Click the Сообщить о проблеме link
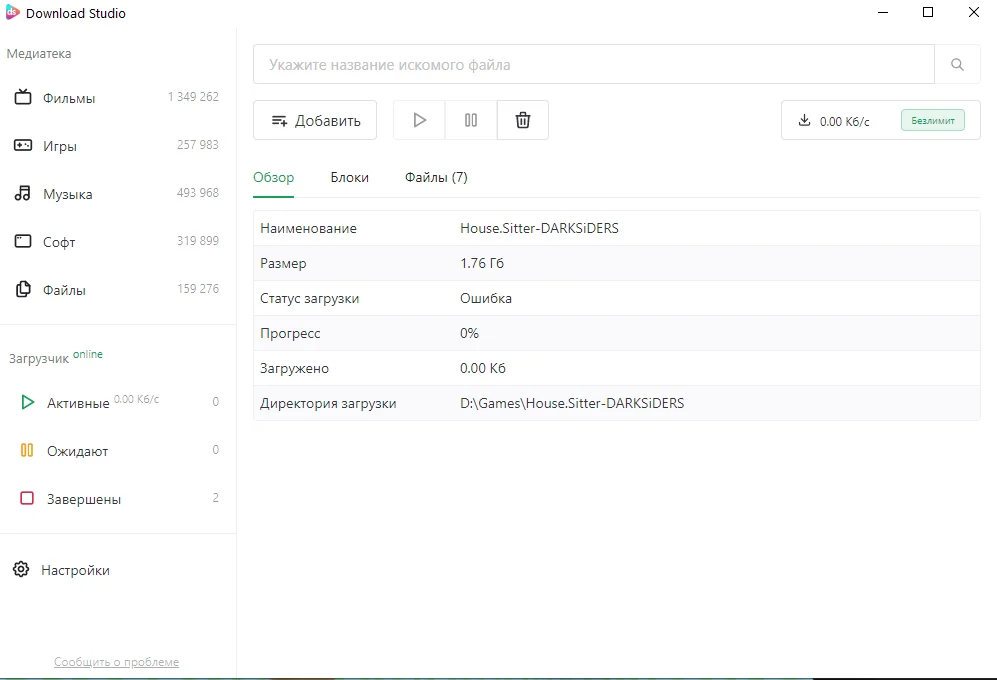Image resolution: width=997 pixels, height=680 pixels. pos(116,662)
